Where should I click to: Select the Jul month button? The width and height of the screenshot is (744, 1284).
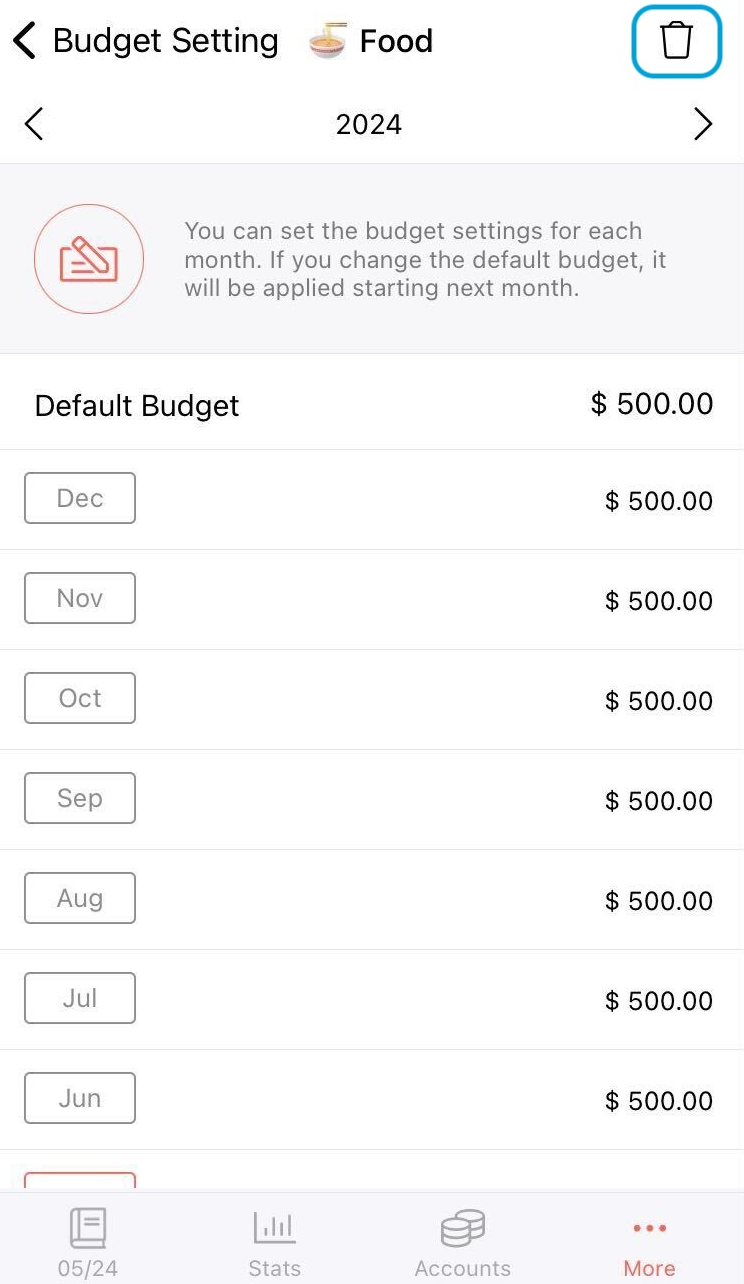80,998
